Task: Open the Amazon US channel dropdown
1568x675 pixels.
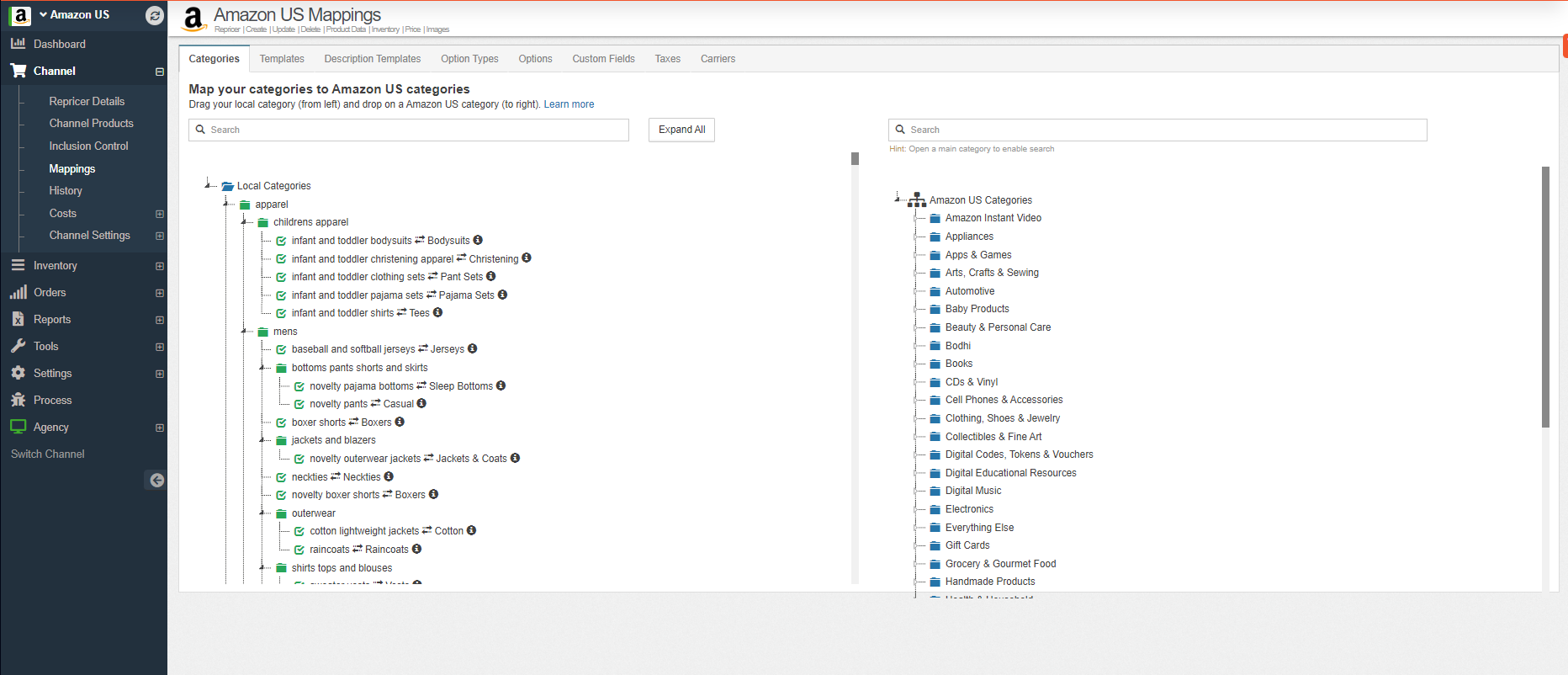Action: pyautogui.click(x=74, y=14)
